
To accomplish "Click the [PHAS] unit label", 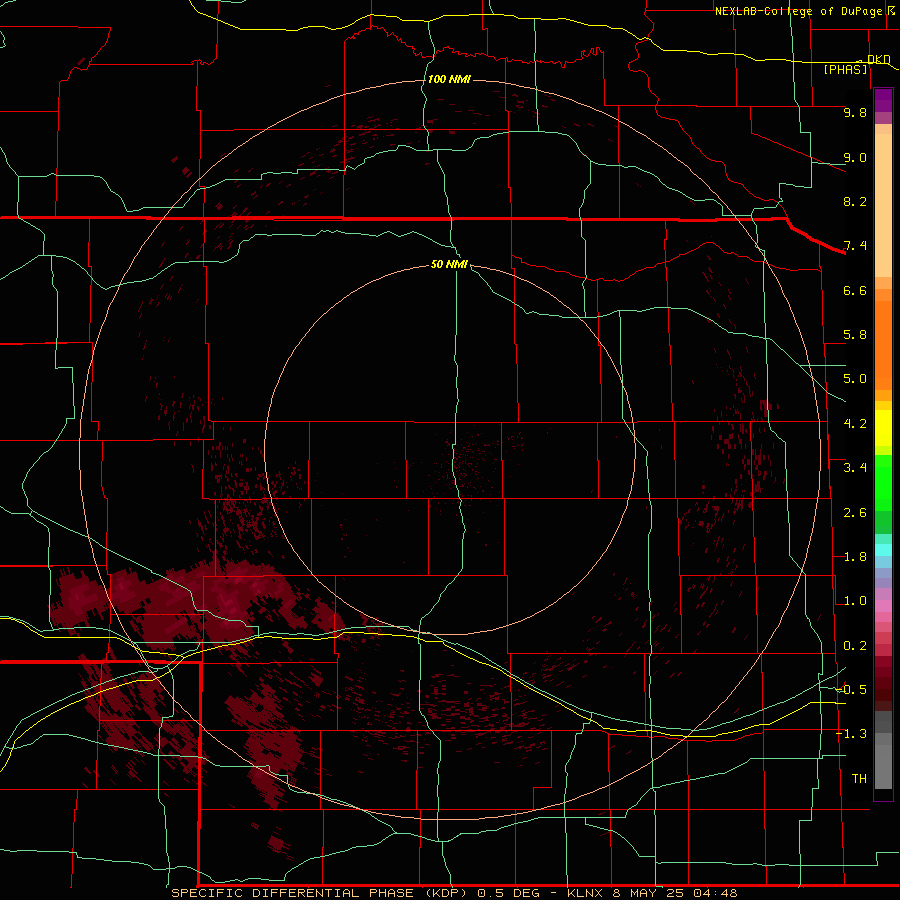I will 845,70.
